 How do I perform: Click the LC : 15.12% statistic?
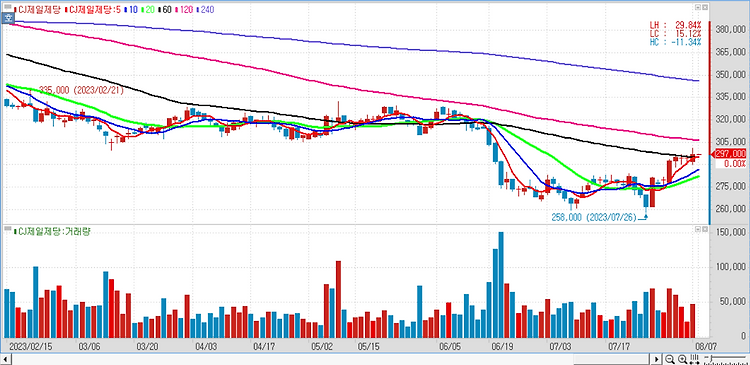pyautogui.click(x=675, y=33)
